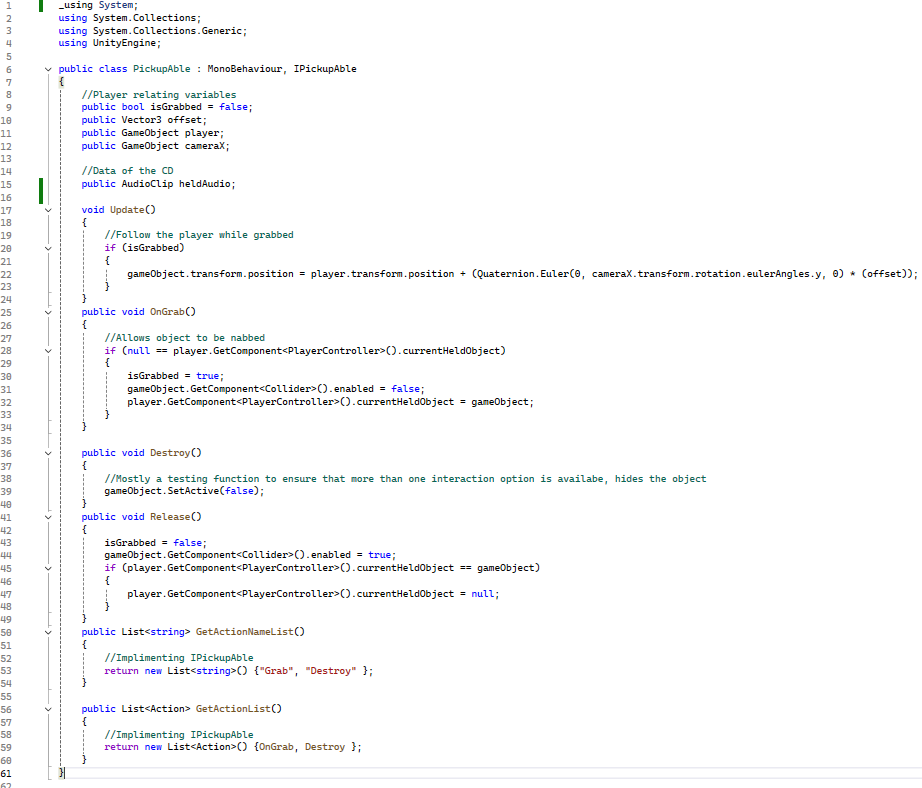Click 'IPickupAble' in the class declaration
This screenshot has width=922, height=788.
coord(325,69)
